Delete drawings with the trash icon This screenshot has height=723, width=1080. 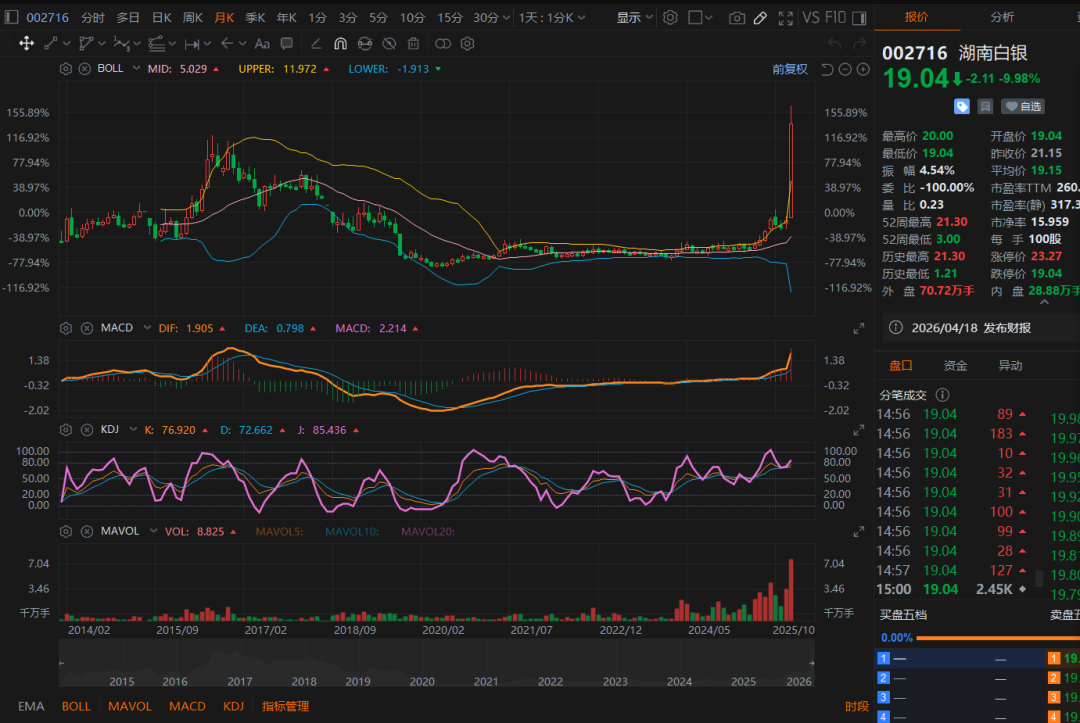pyautogui.click(x=414, y=43)
